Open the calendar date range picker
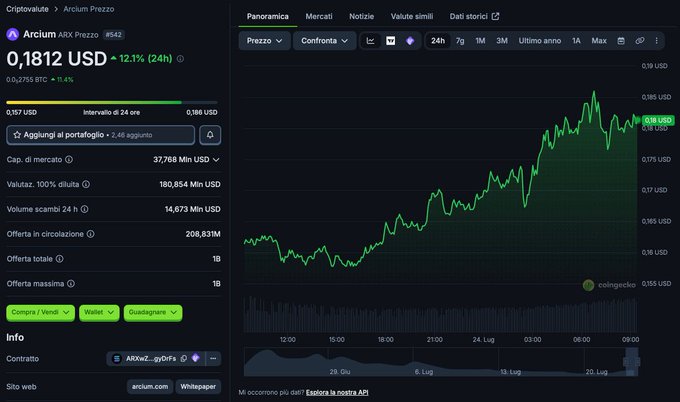 (x=621, y=41)
